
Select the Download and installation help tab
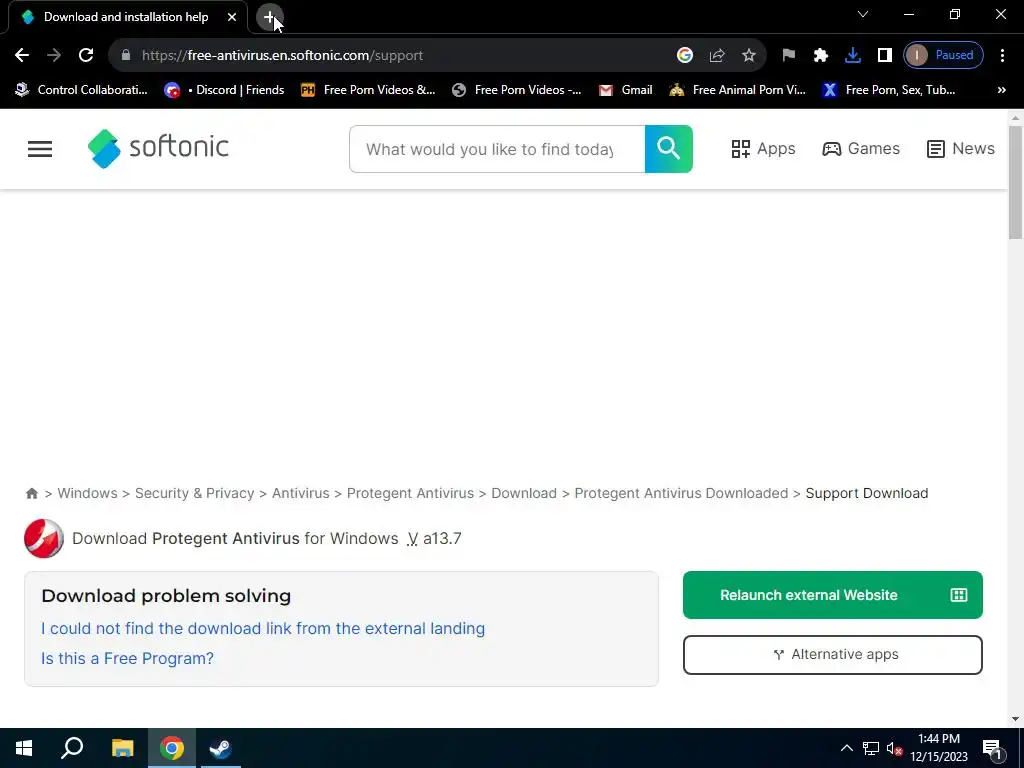[125, 17]
